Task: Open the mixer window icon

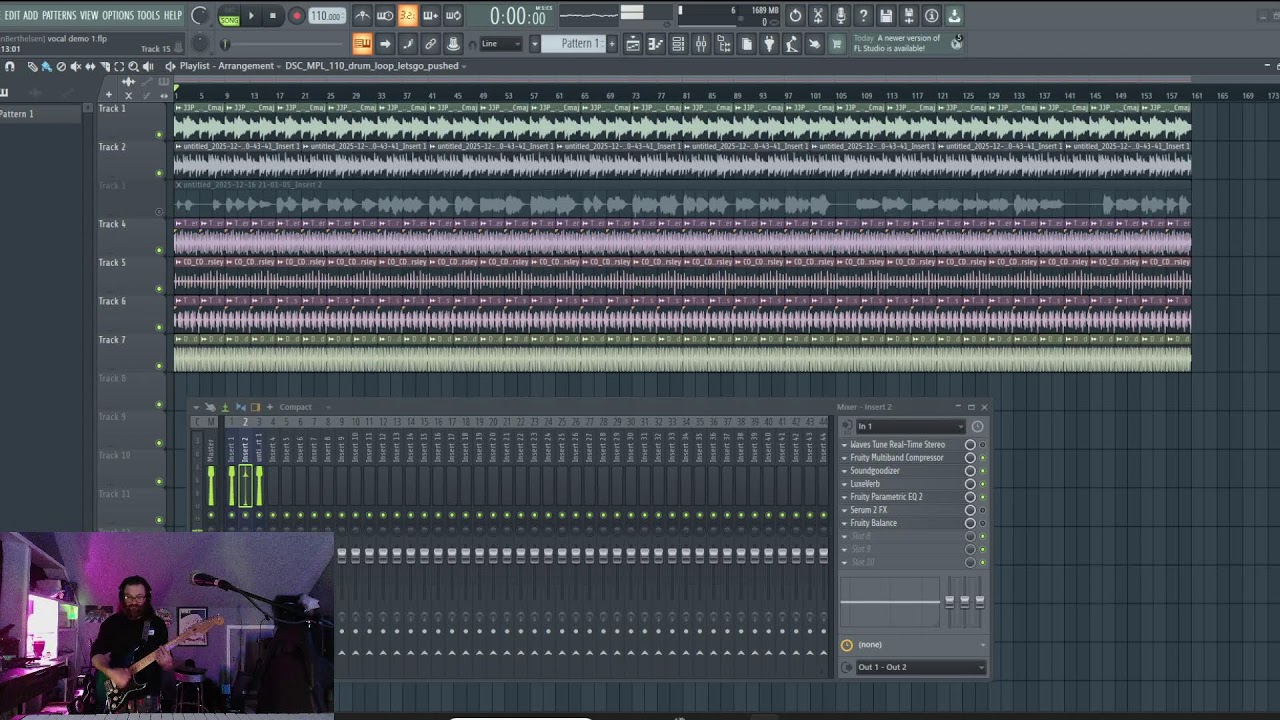Action: (x=701, y=43)
